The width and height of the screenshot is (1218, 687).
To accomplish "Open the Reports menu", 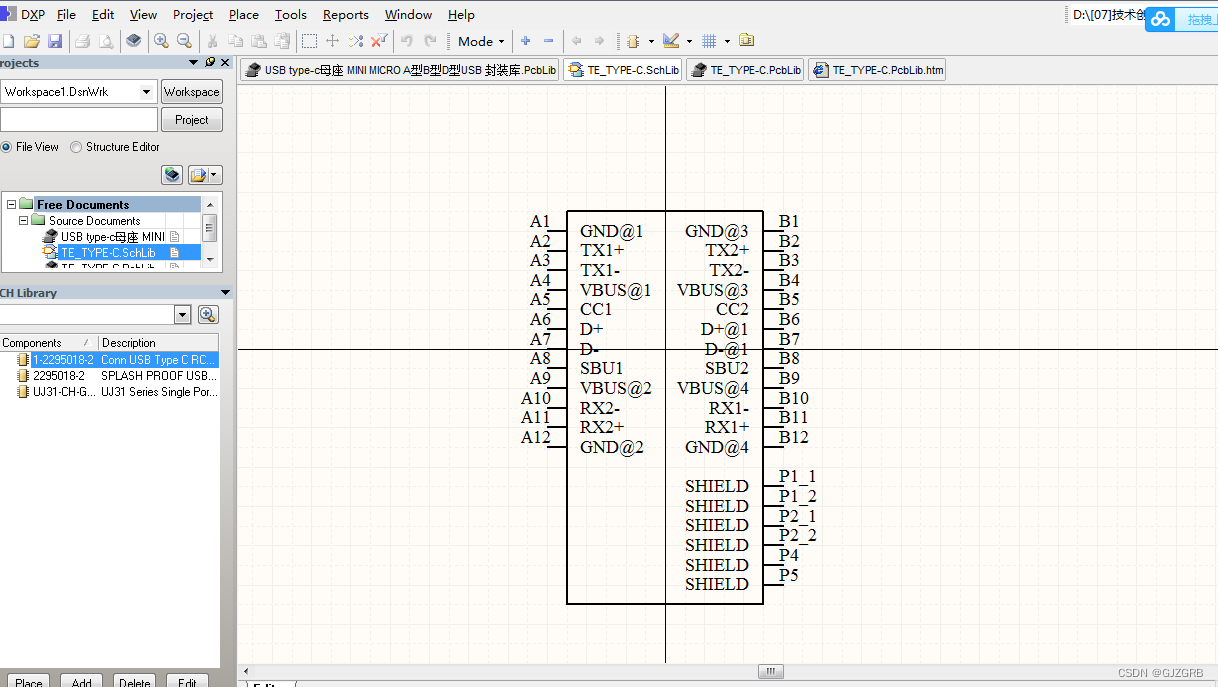I will point(345,14).
